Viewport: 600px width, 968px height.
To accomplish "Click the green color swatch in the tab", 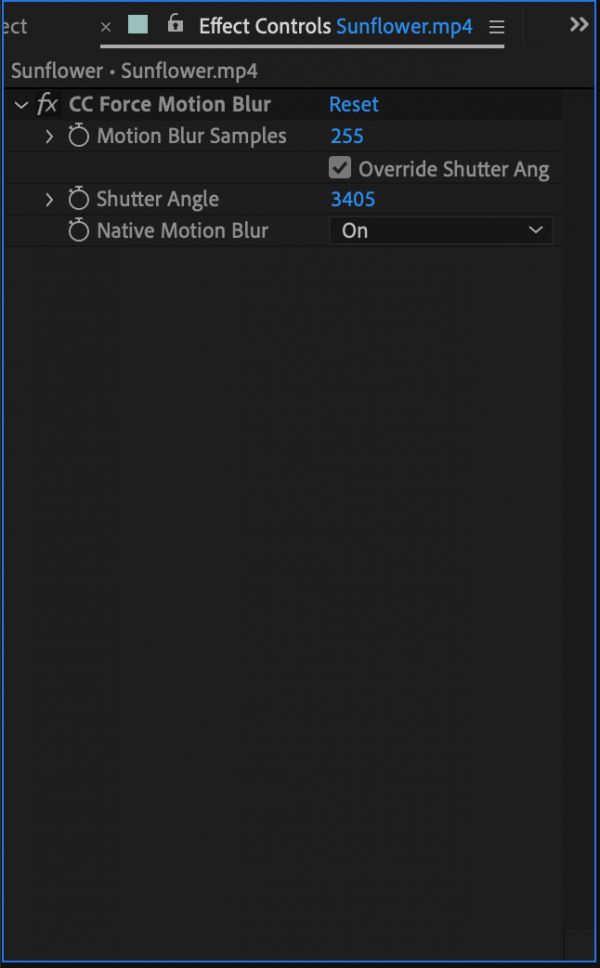I will click(137, 25).
